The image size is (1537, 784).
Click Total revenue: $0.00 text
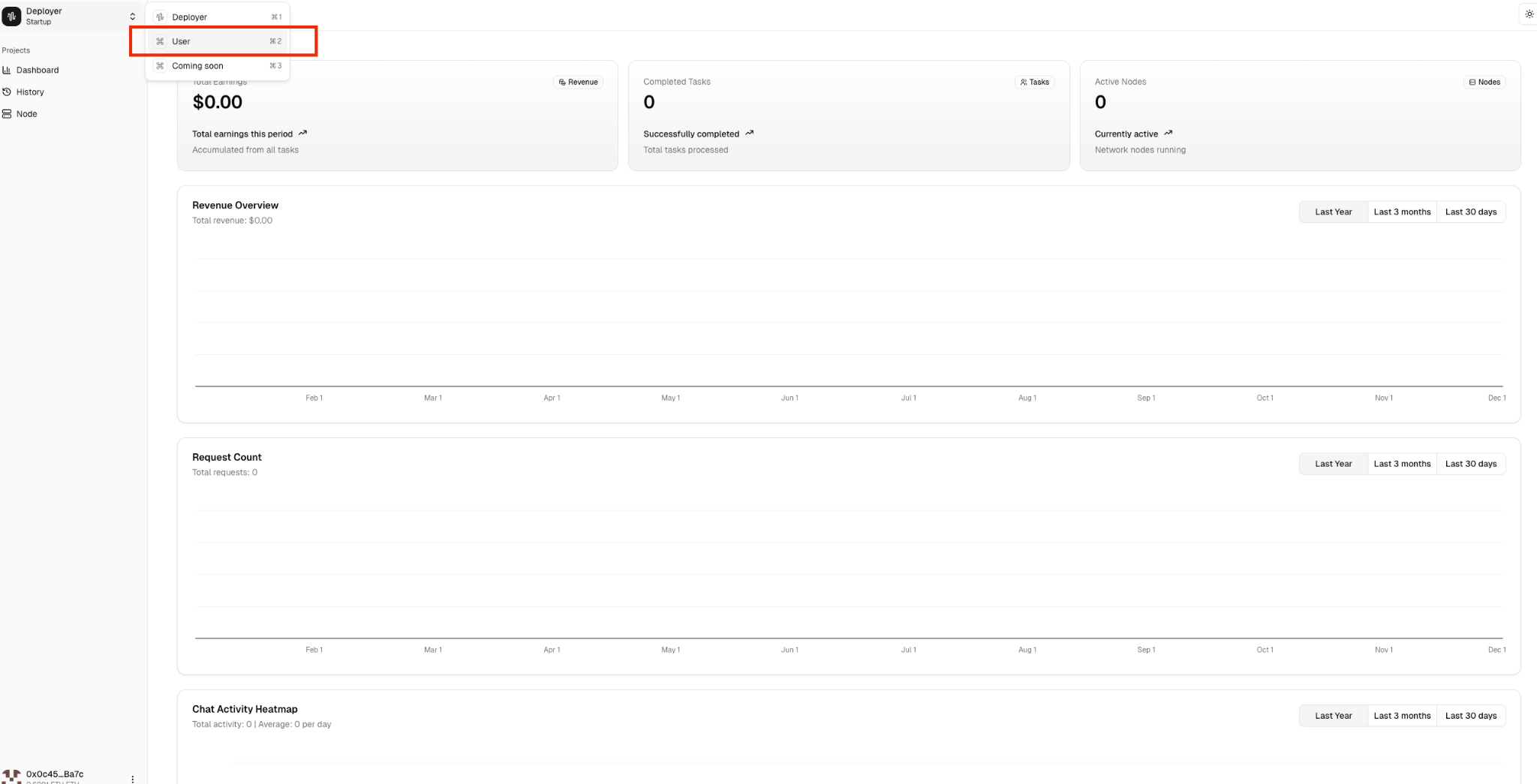[232, 221]
